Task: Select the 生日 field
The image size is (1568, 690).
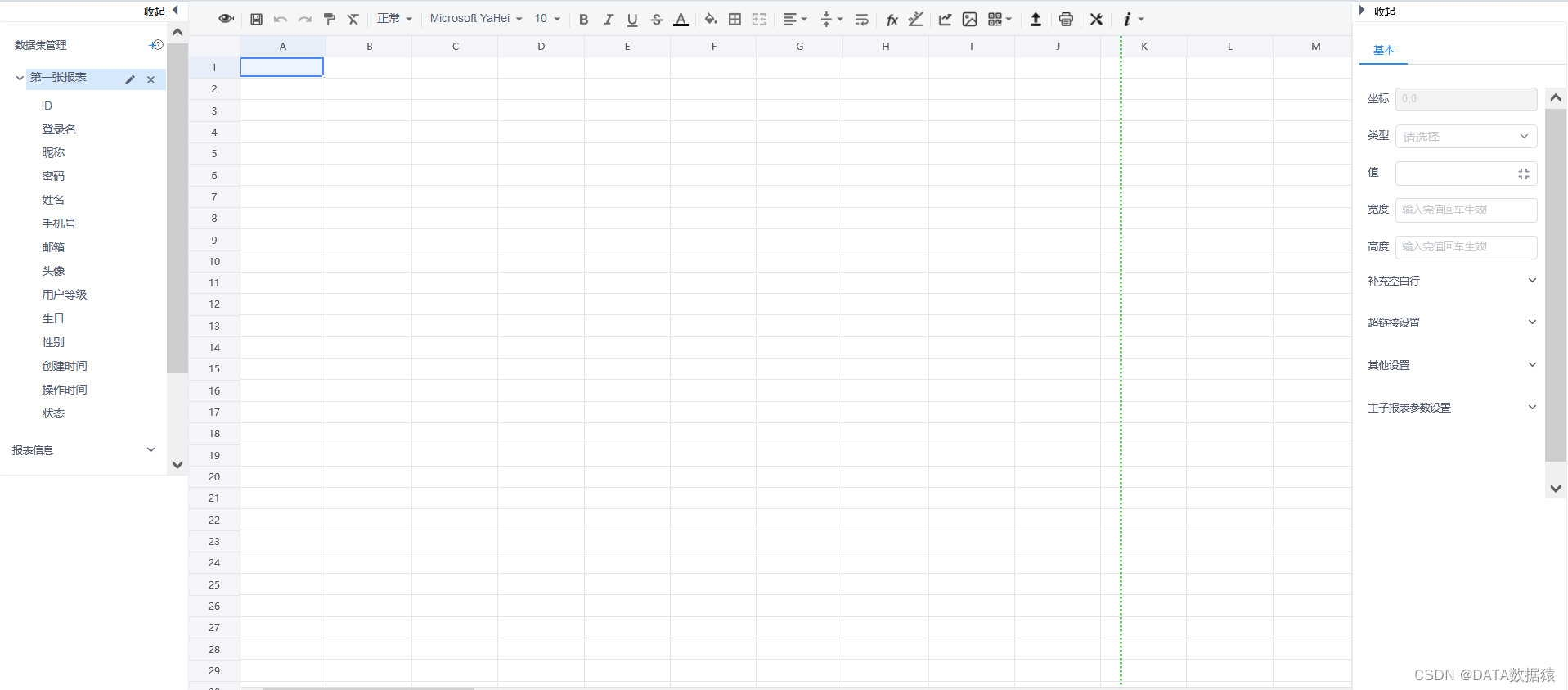Action: 53,318
